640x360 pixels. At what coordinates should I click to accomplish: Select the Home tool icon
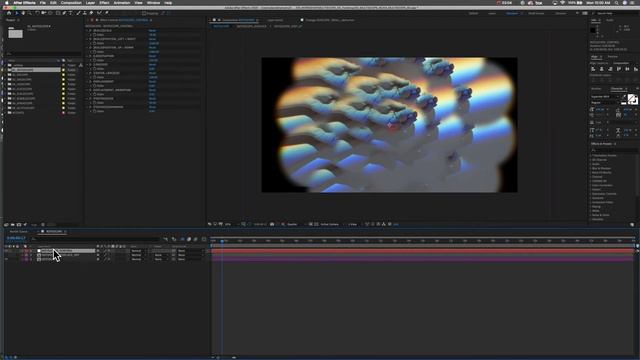[9, 13]
